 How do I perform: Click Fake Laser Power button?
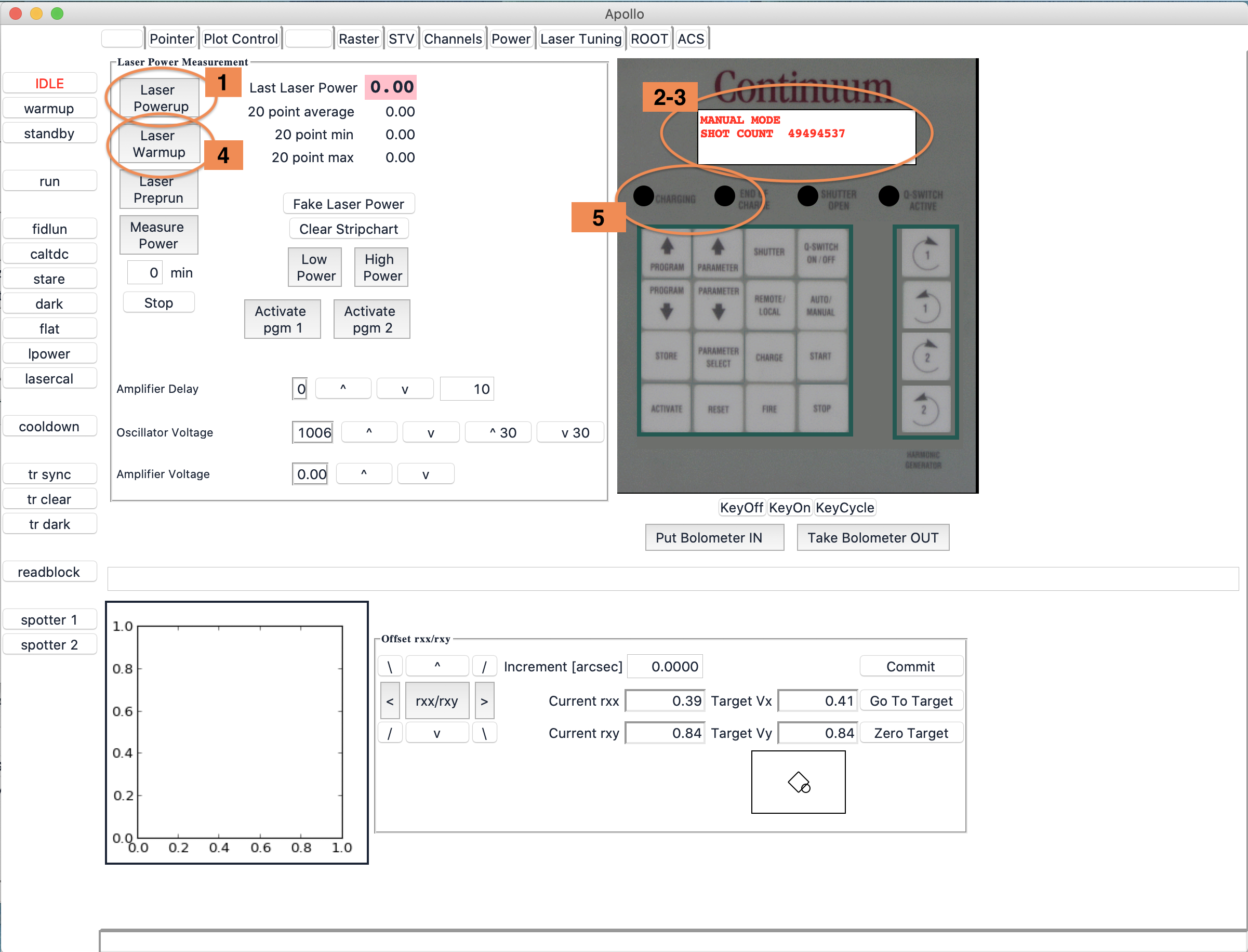click(349, 204)
